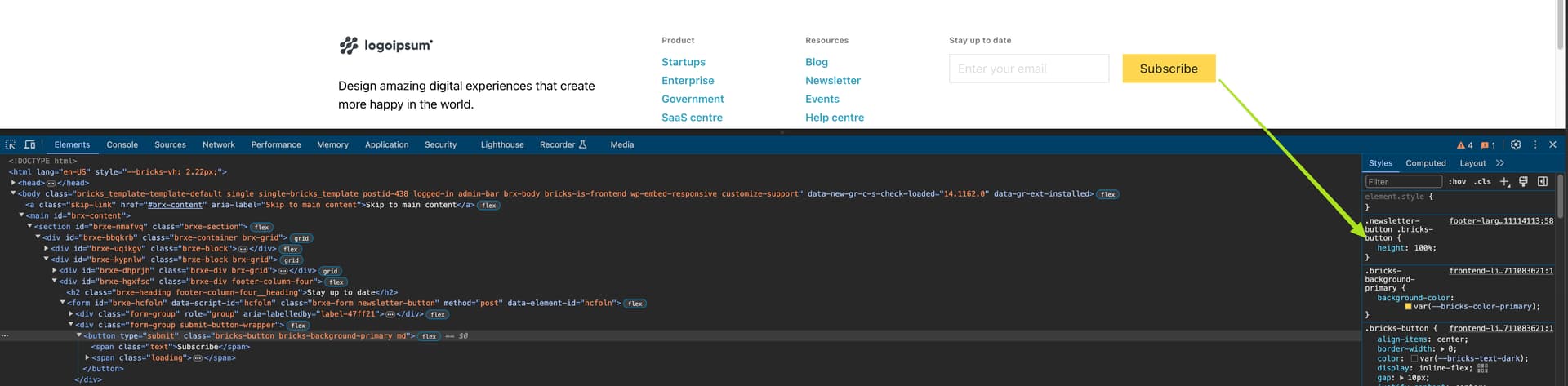
Task: Toggle the grid badge on brxe-dhprjh div
Action: [330, 271]
